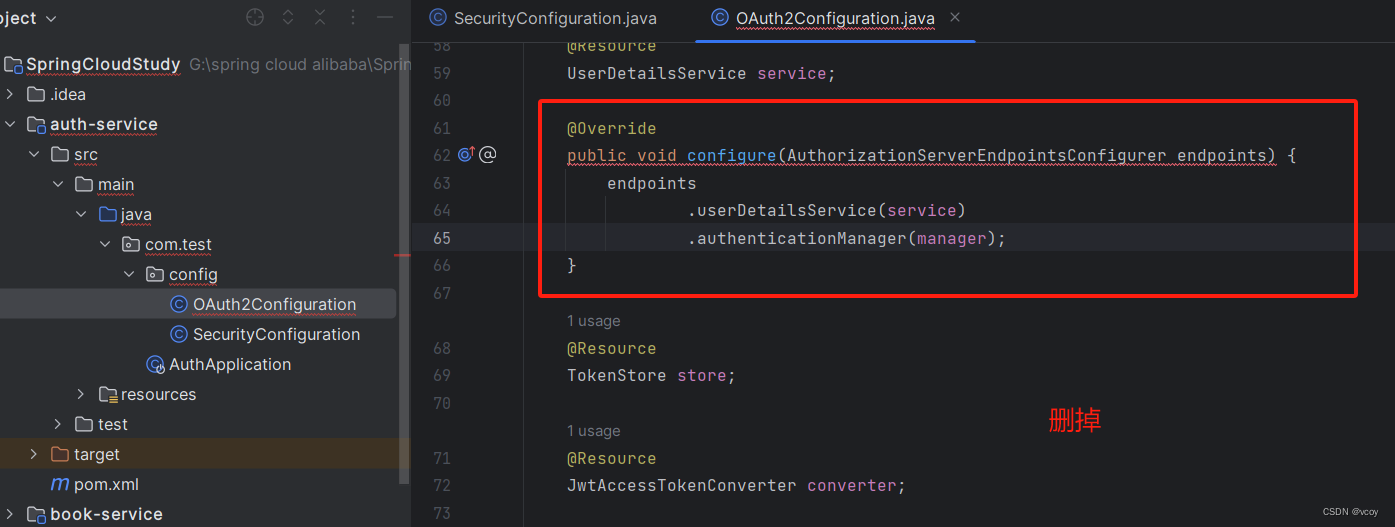
Task: Select SecurityConfiguration class in project tree
Action: [x=276, y=334]
